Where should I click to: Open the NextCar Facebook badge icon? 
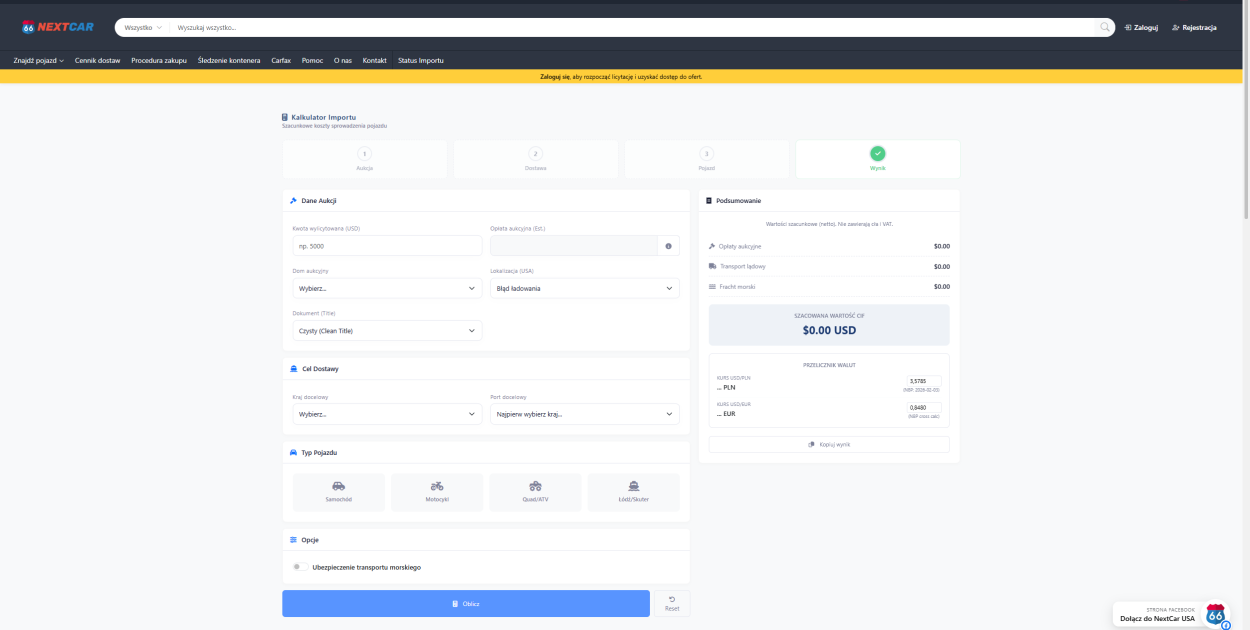click(x=1216, y=615)
